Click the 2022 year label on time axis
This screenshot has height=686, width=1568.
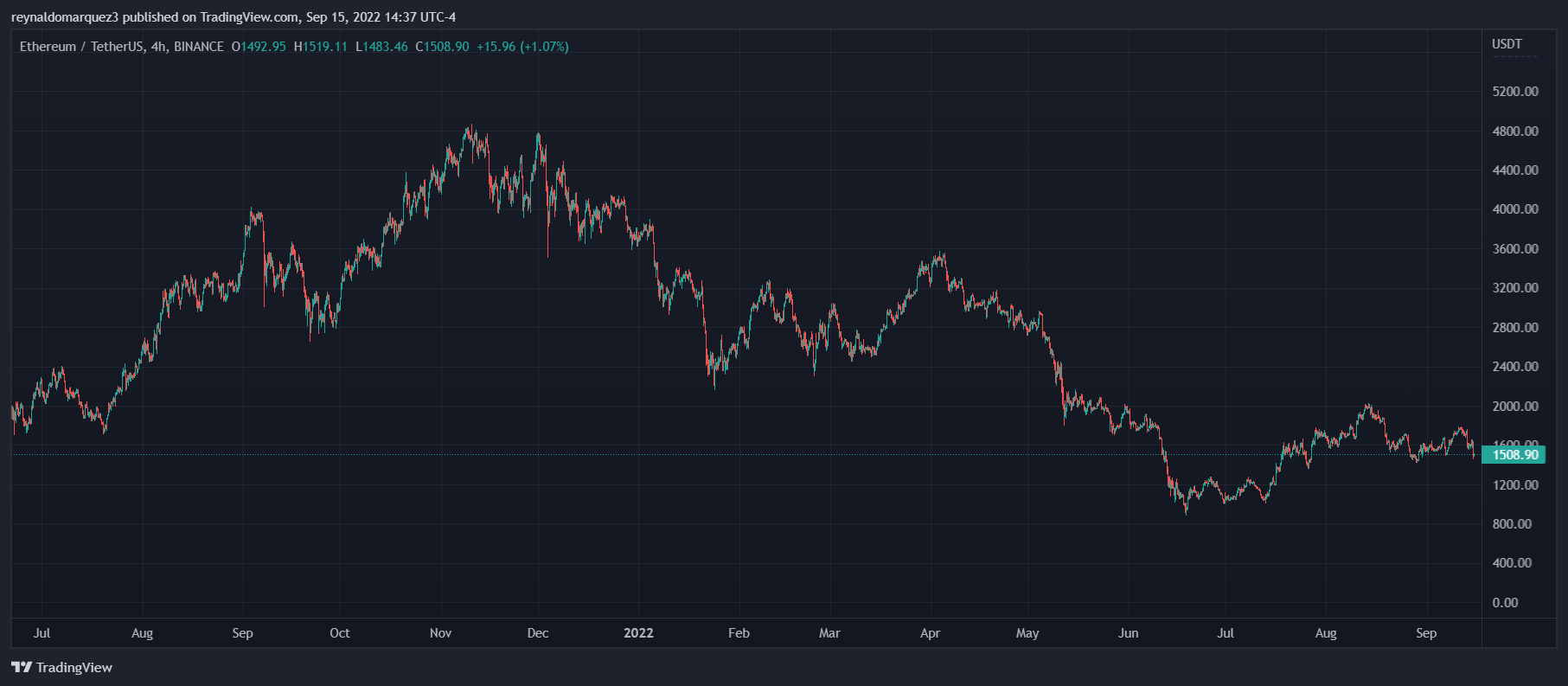tap(638, 633)
